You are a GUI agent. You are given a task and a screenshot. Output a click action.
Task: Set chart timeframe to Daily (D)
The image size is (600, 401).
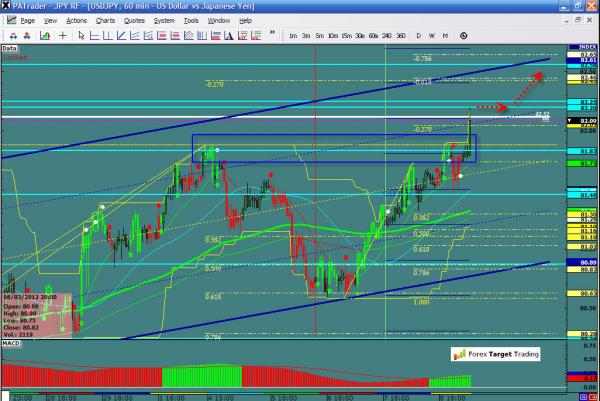coord(417,36)
